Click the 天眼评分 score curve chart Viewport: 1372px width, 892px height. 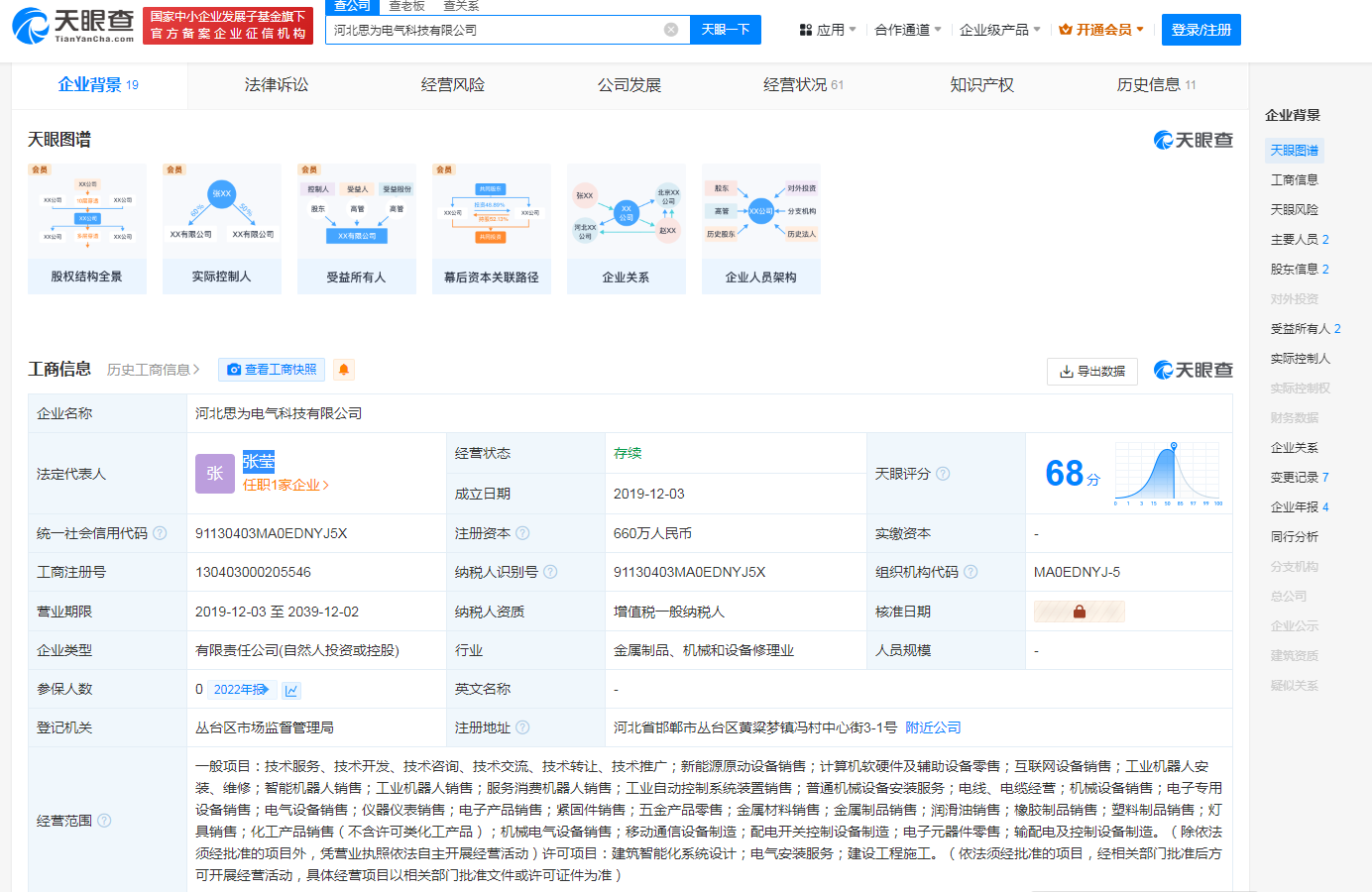point(1168,474)
